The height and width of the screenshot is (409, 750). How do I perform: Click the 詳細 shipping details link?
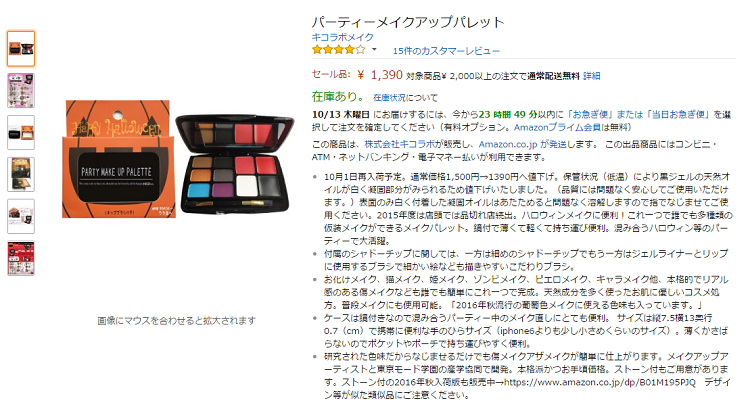(x=592, y=76)
